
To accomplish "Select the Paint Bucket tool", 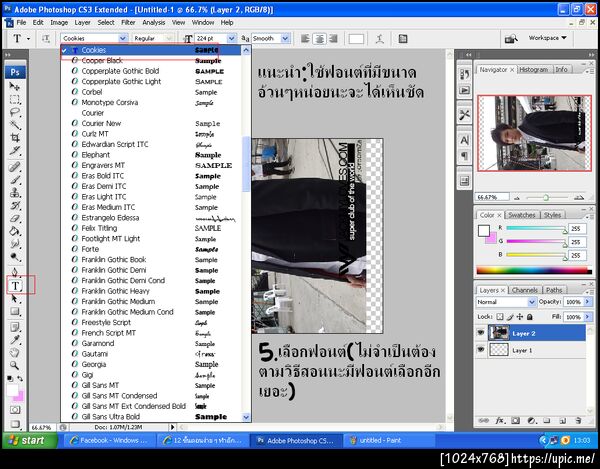I will 15,231.
